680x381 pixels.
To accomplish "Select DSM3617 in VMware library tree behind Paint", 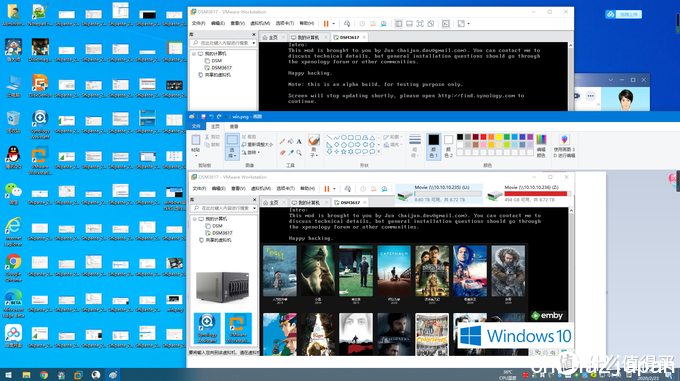I will 222,68.
